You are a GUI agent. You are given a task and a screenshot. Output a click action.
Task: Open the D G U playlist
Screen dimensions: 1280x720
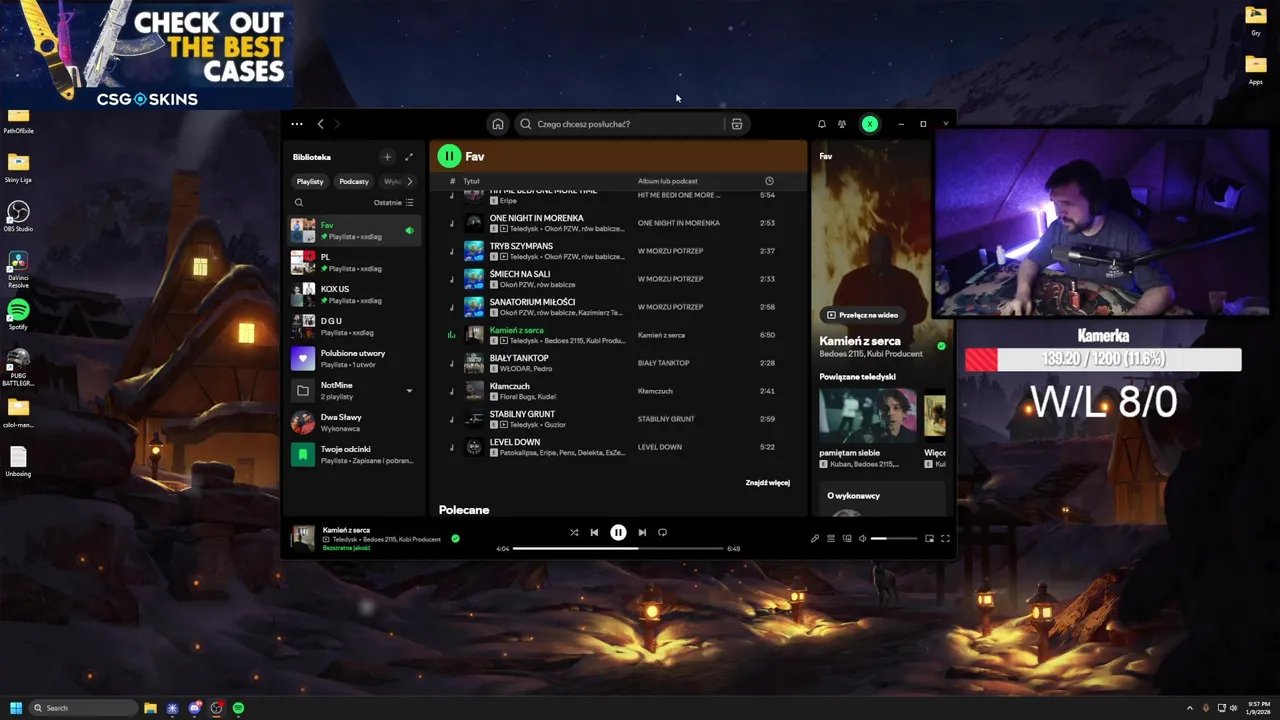[355, 326]
